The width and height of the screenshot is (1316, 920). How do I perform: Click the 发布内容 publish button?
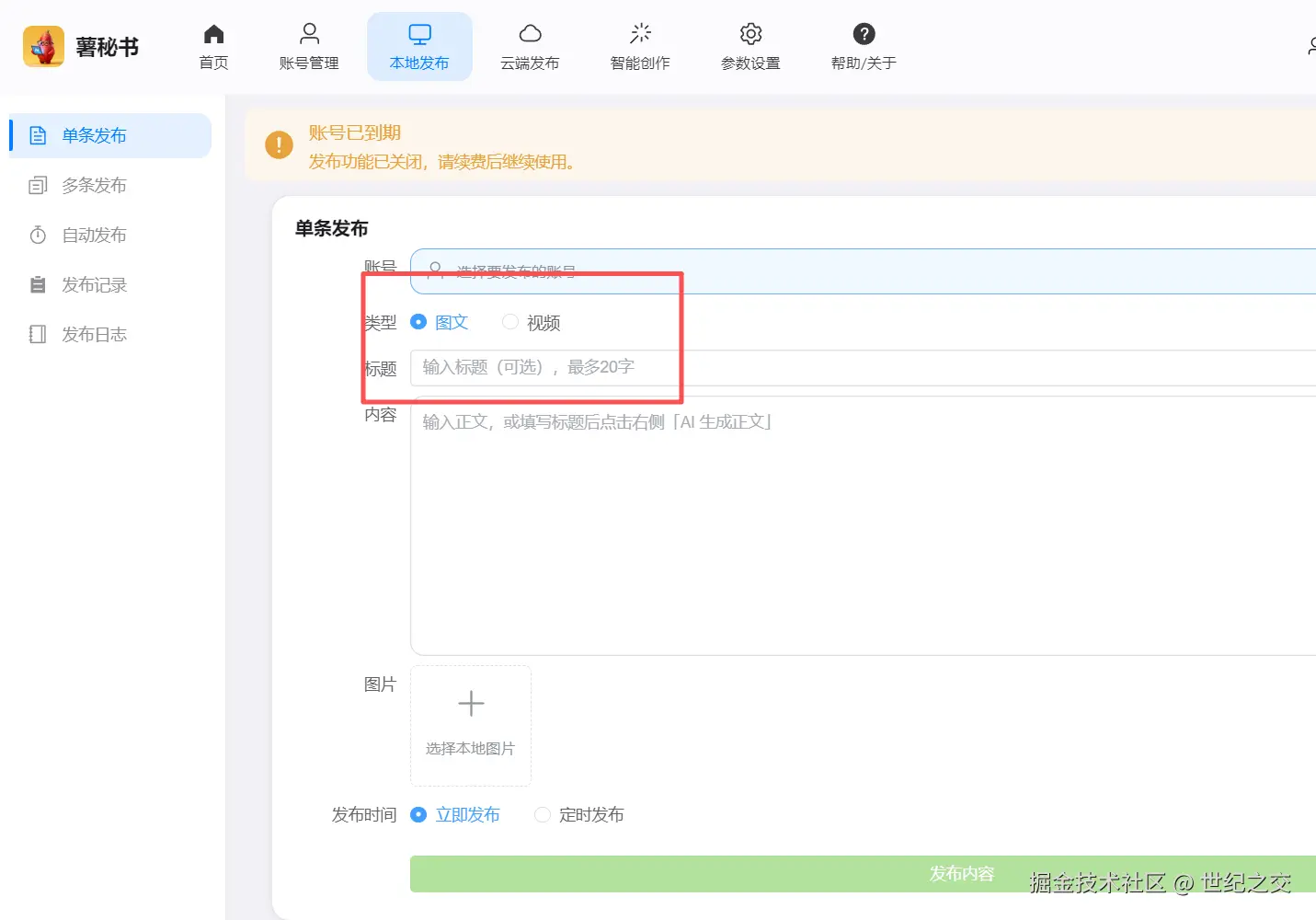(960, 874)
